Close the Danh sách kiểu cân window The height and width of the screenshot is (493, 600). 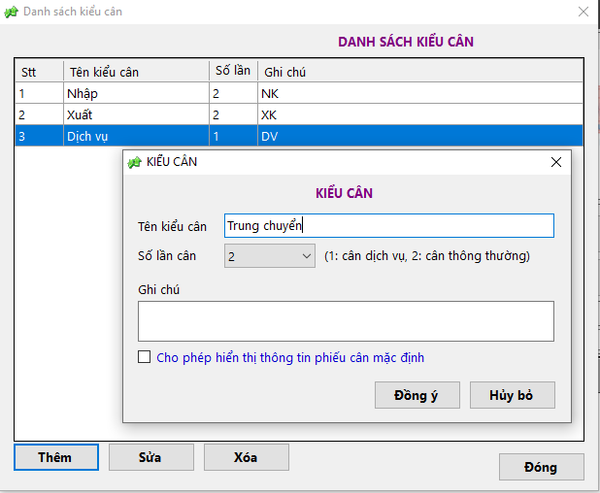(x=583, y=12)
